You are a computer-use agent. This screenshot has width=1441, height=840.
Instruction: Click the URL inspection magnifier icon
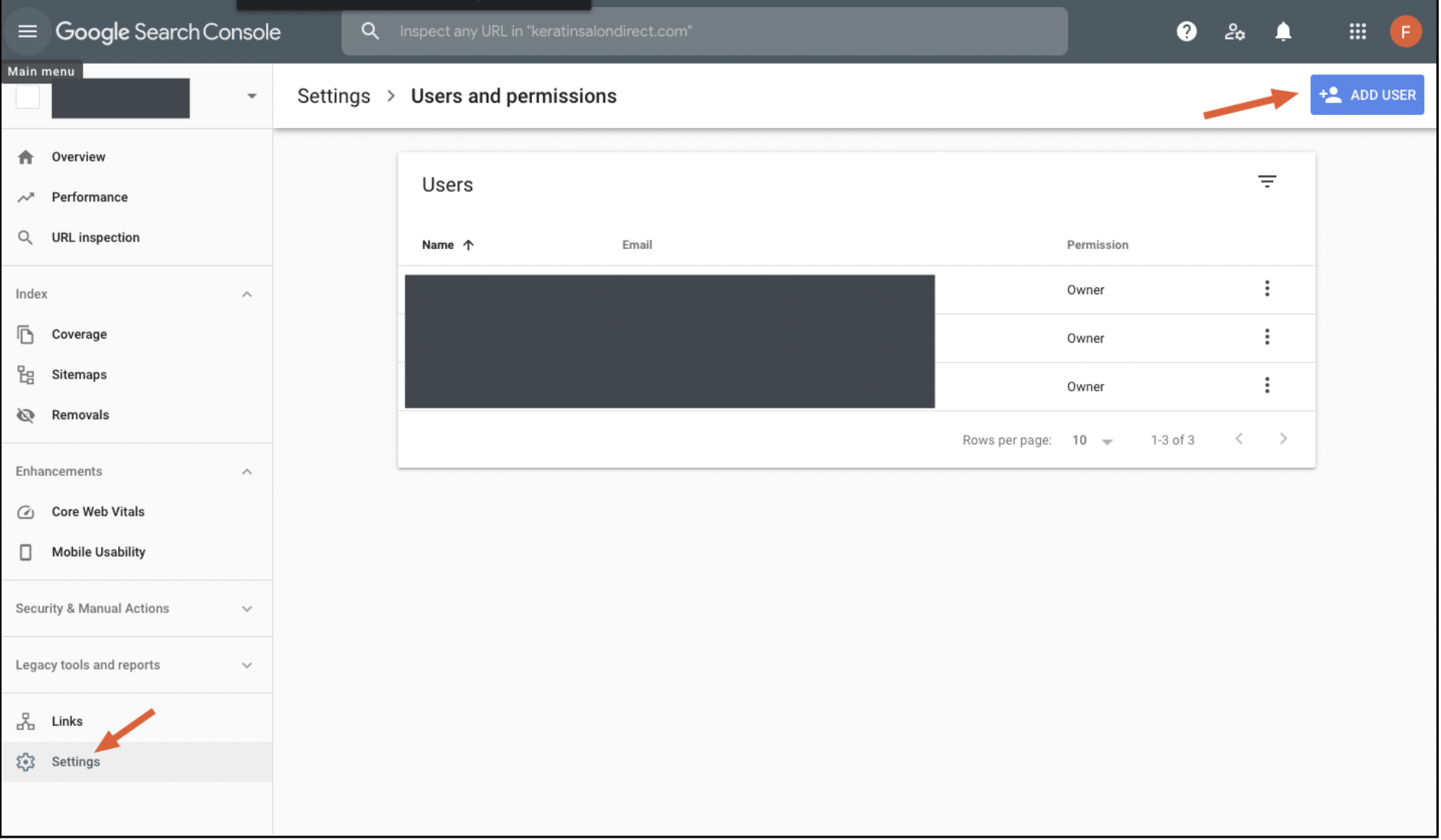pyautogui.click(x=25, y=238)
